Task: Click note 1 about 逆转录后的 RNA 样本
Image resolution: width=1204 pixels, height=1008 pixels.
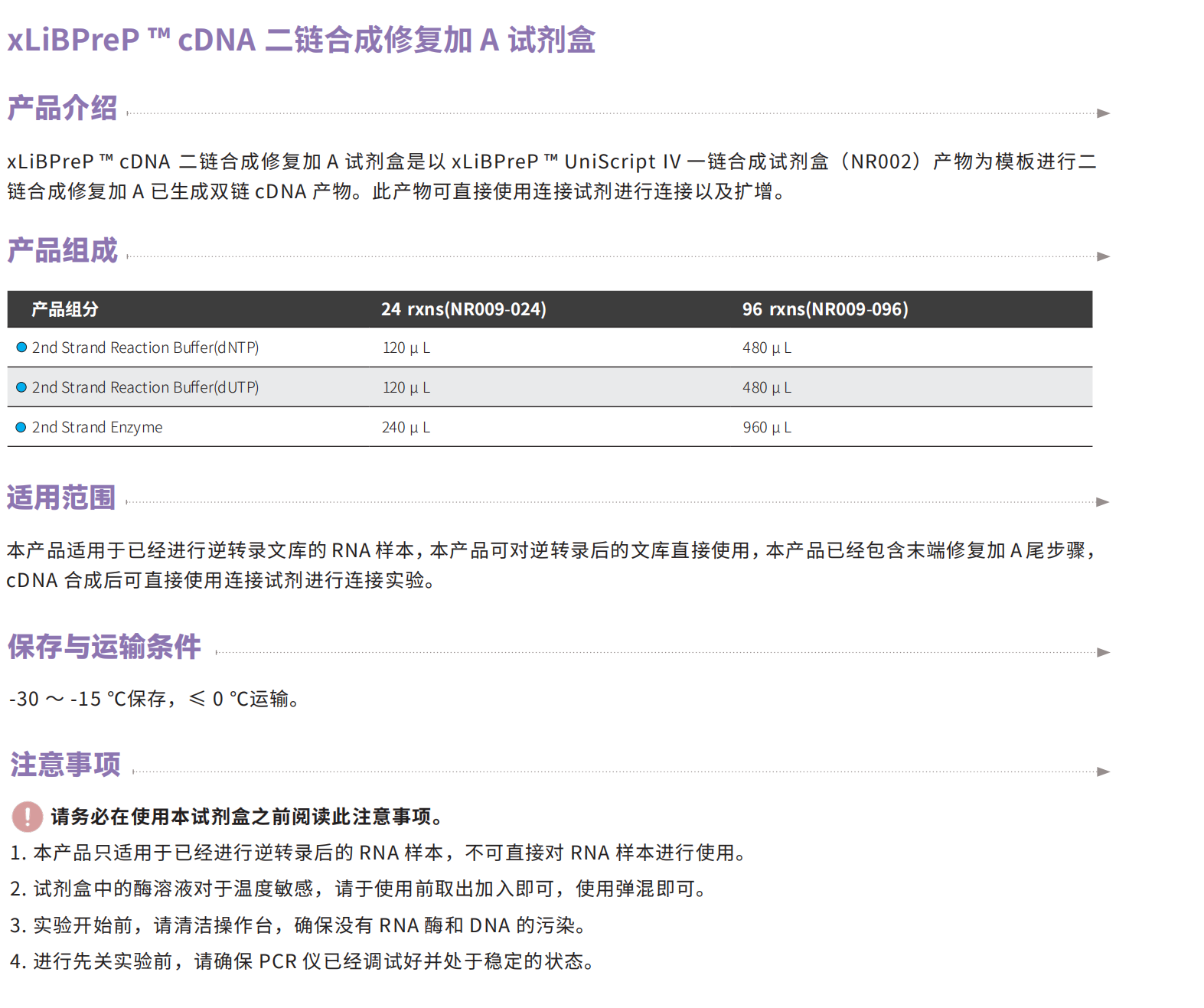Action: 378,853
